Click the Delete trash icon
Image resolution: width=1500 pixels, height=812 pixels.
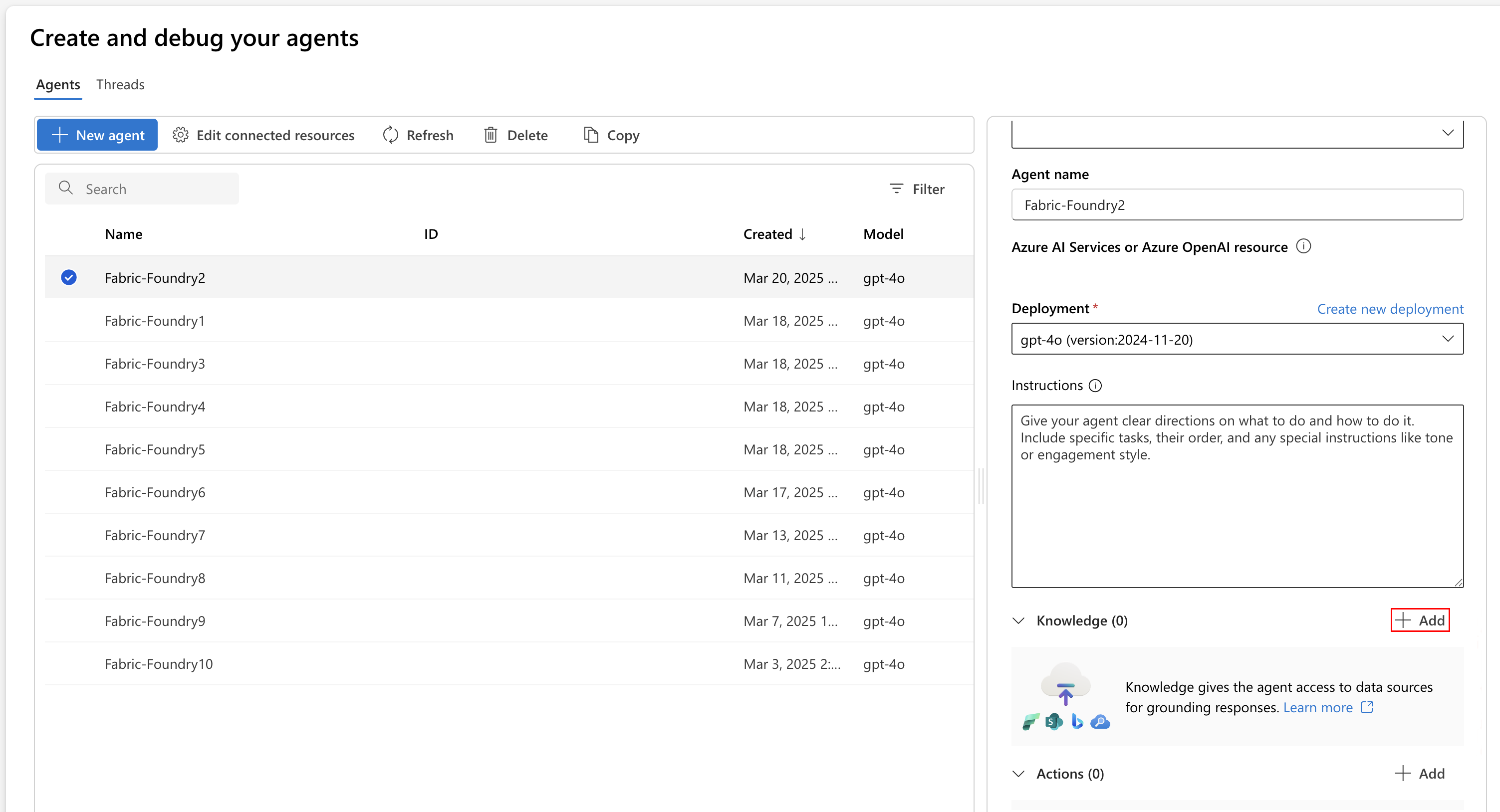coord(491,135)
